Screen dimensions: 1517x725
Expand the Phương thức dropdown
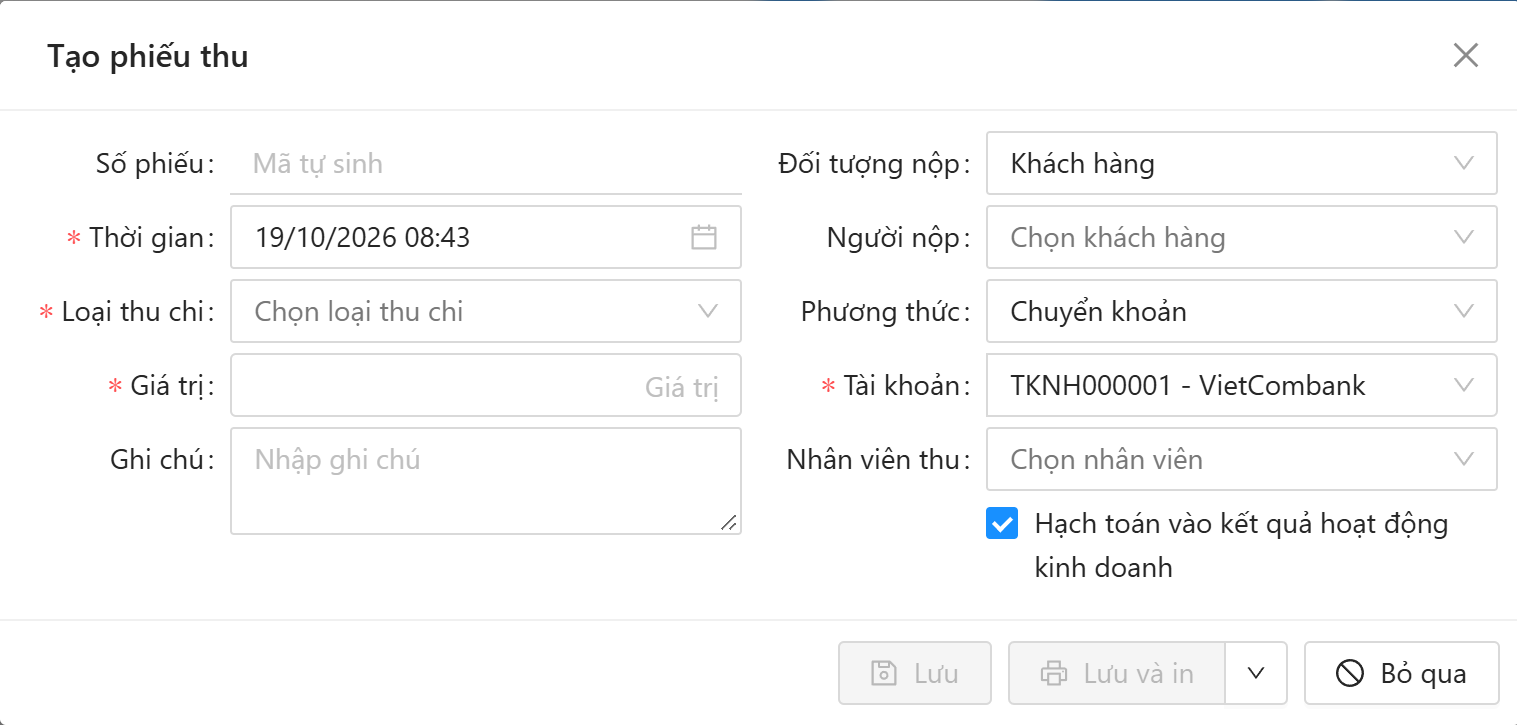pos(1241,311)
